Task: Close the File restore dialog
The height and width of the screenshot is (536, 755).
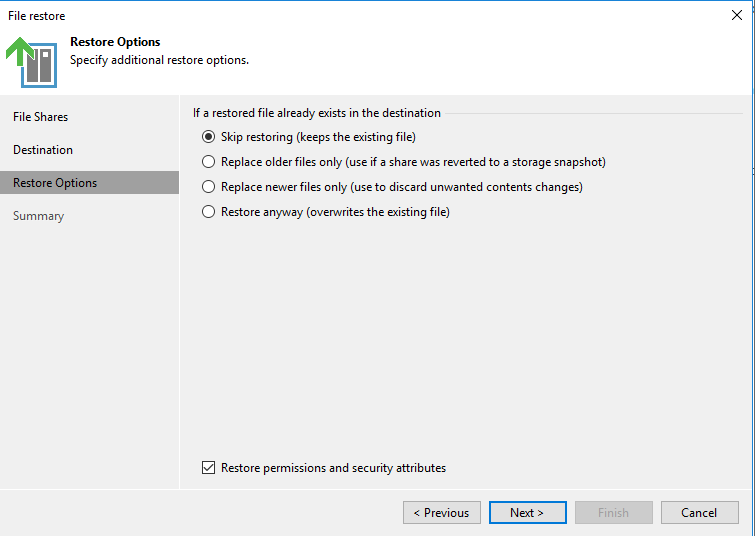Action: [x=737, y=15]
